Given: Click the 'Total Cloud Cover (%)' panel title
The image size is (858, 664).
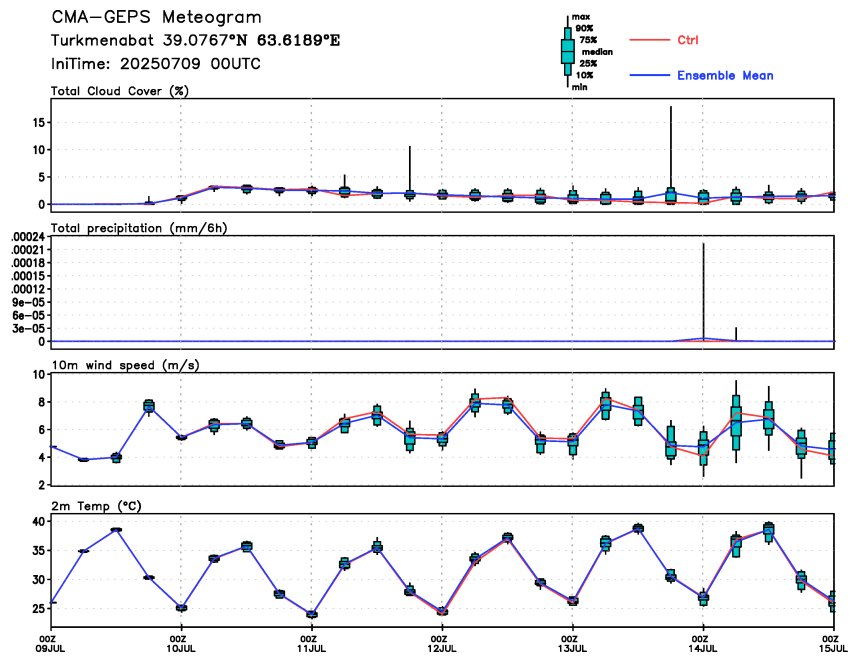Looking at the screenshot, I should [120, 91].
